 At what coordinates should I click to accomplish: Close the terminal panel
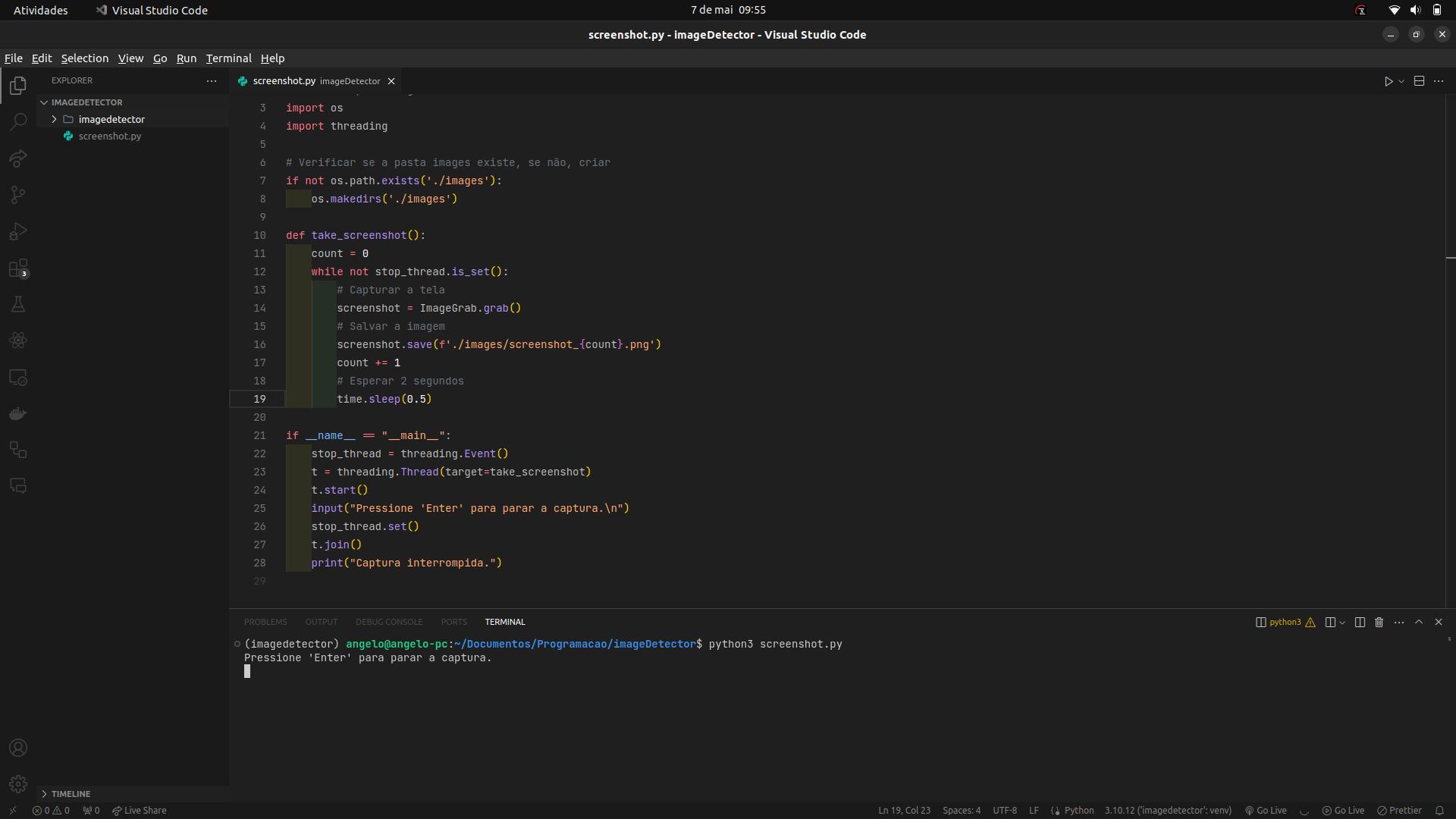[x=1439, y=622]
